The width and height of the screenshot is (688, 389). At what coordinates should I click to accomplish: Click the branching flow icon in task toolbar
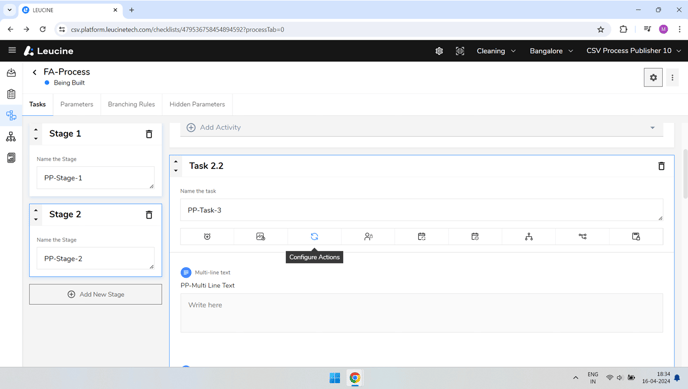tap(582, 236)
